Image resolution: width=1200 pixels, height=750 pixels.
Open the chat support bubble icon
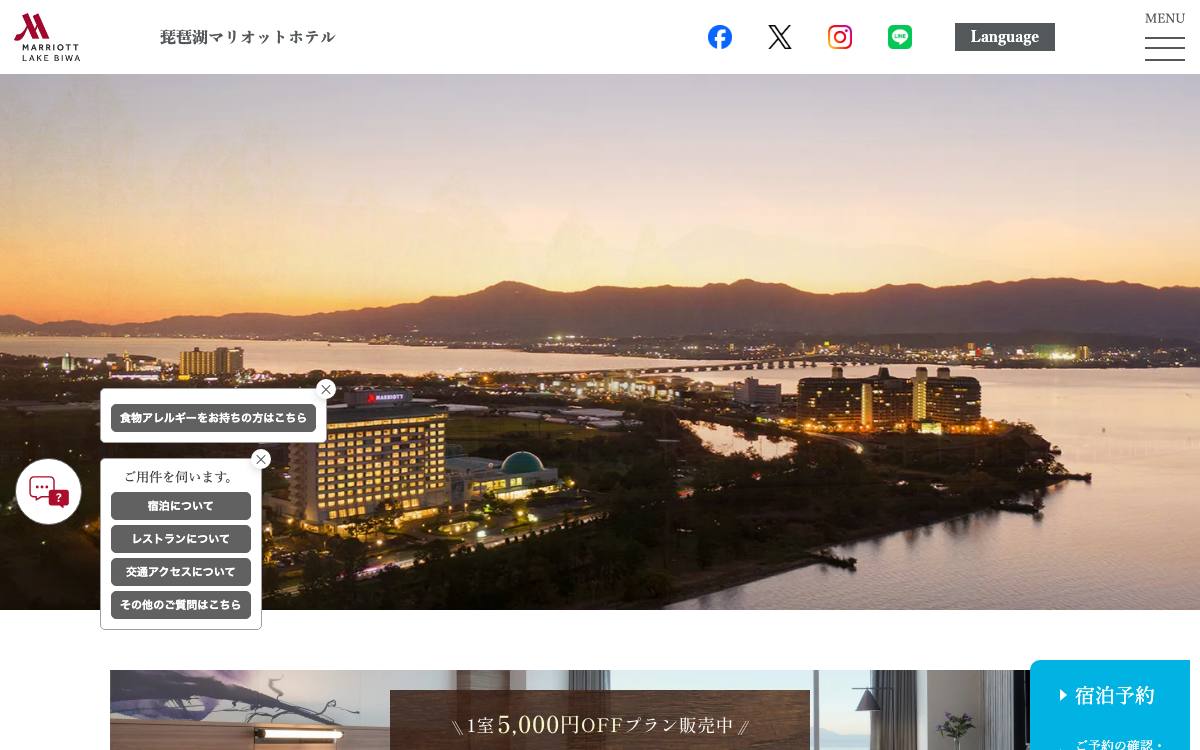(48, 491)
